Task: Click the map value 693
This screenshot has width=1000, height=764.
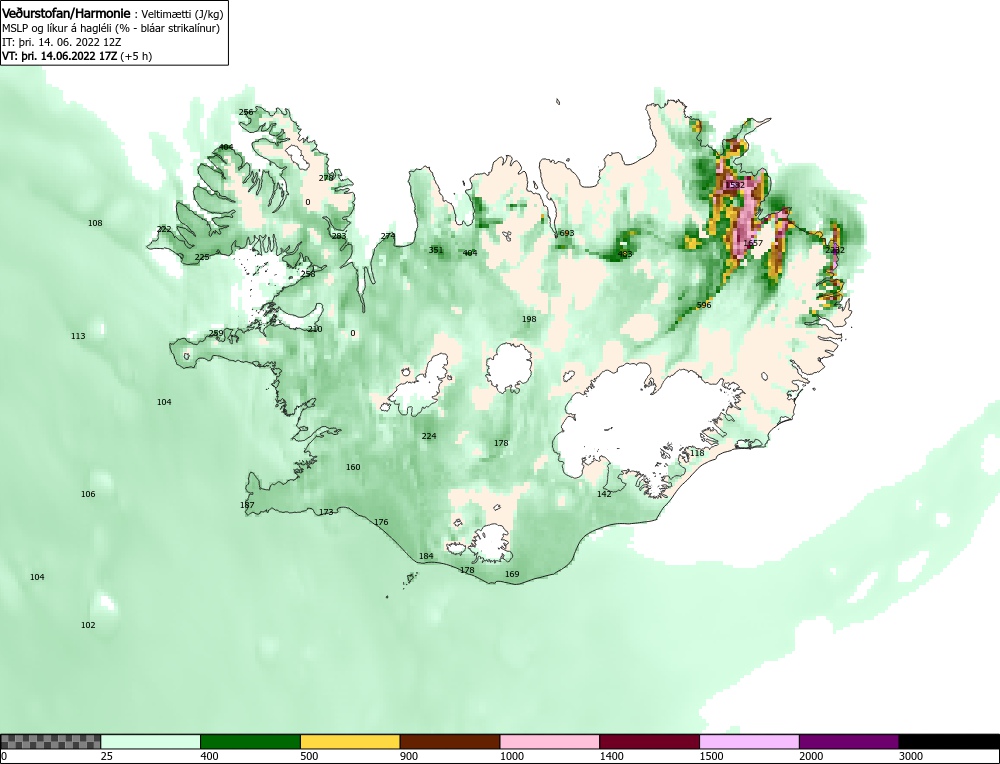Action: point(566,233)
